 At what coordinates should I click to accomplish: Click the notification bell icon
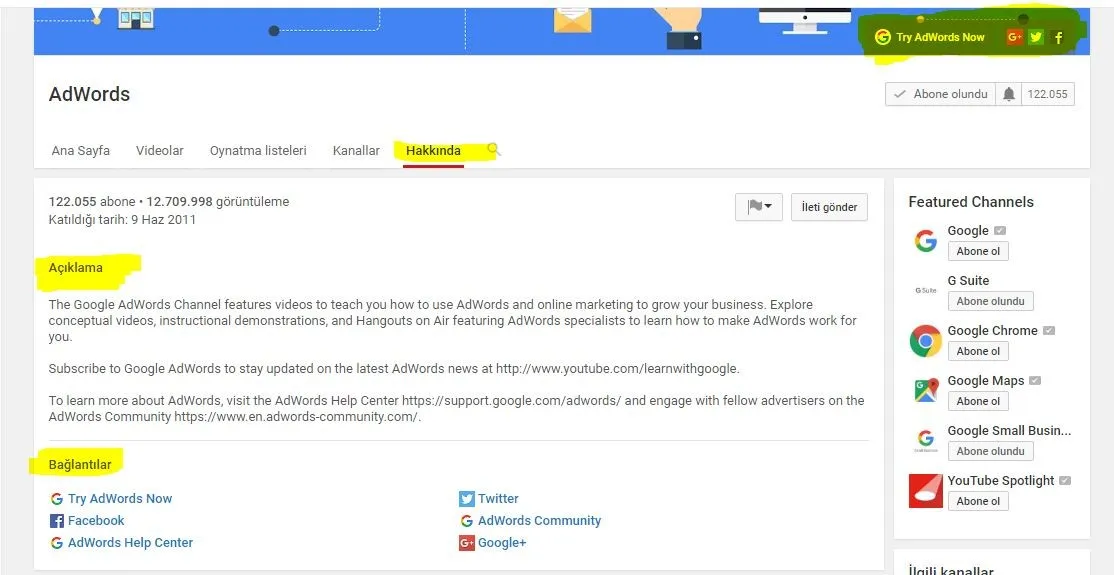click(x=1009, y=94)
